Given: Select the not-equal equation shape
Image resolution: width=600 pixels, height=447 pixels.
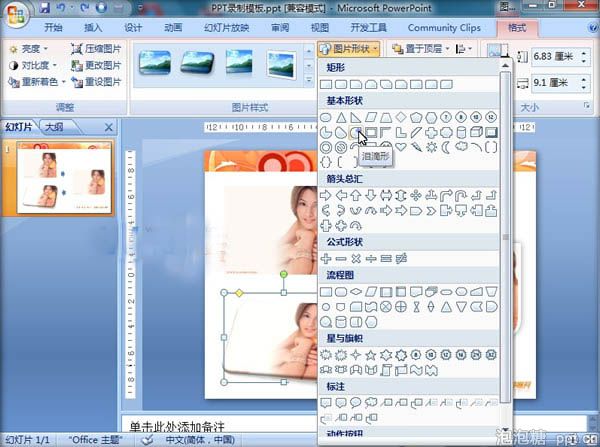Looking at the screenshot, I should coord(401,259).
